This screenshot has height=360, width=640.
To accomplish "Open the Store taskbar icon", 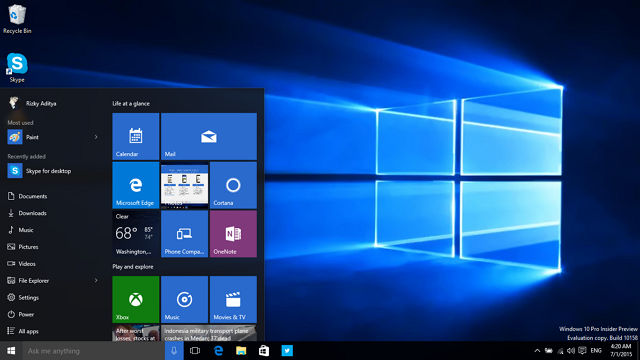I will click(264, 351).
